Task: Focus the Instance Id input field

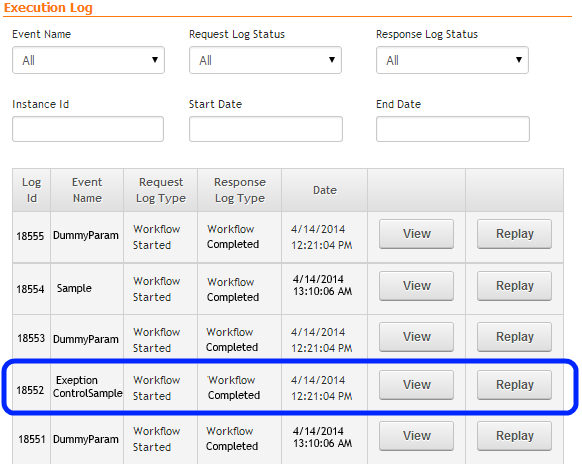Action: 88,129
